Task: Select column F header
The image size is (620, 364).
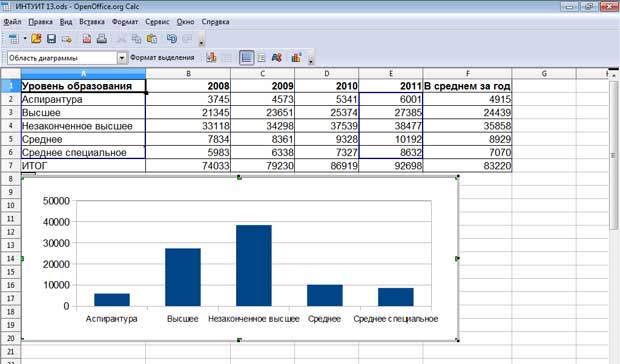Action: [467, 74]
